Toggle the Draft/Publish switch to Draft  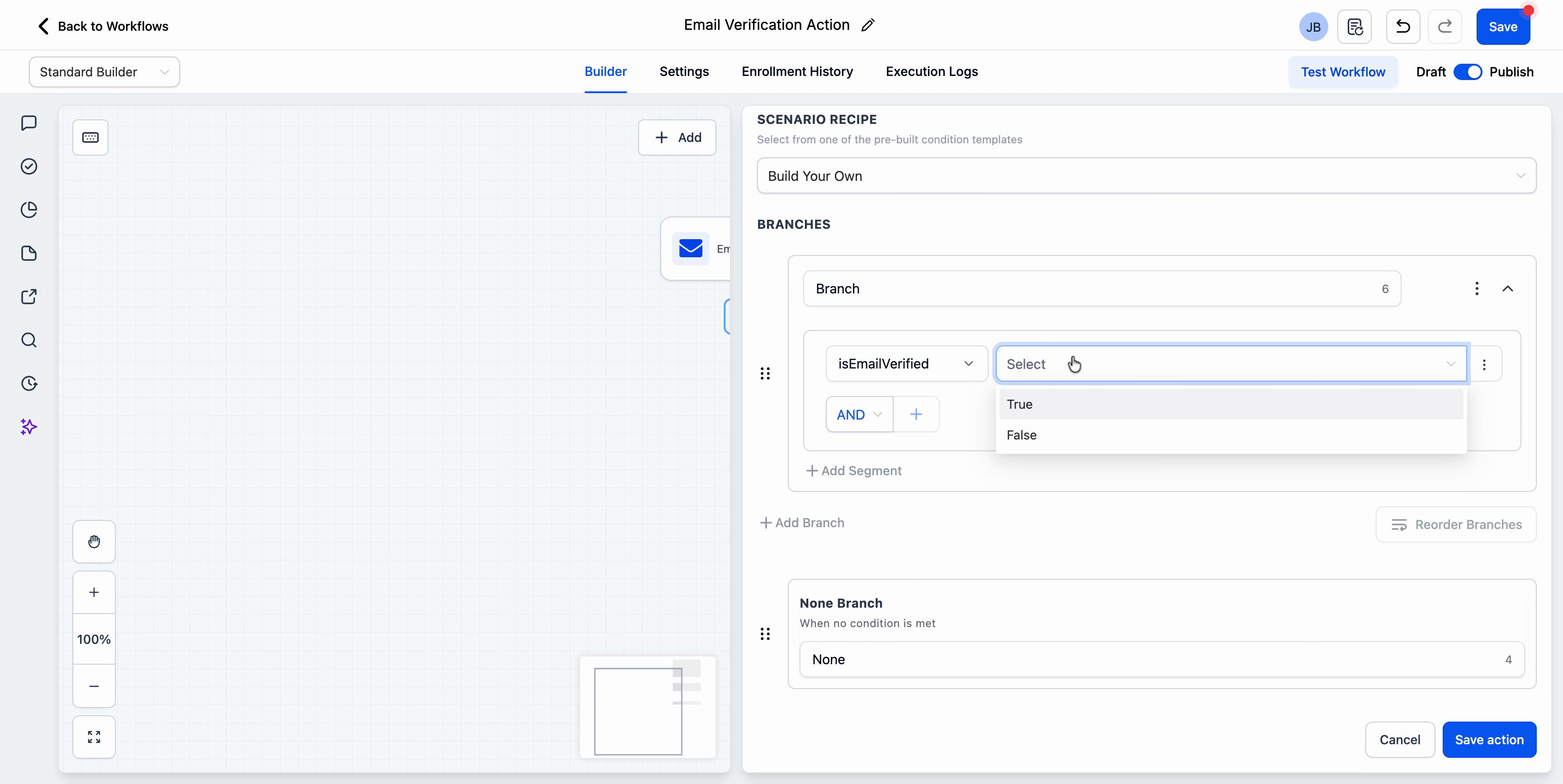[1469, 71]
